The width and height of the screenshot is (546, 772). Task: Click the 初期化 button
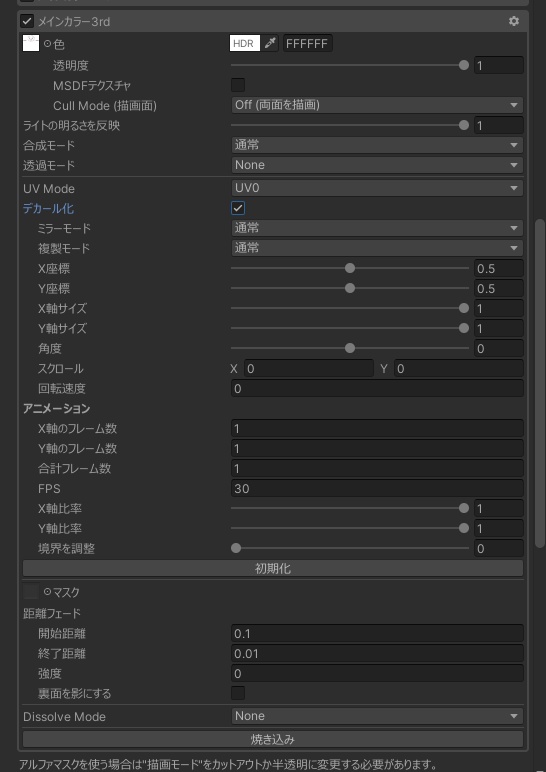point(273,569)
